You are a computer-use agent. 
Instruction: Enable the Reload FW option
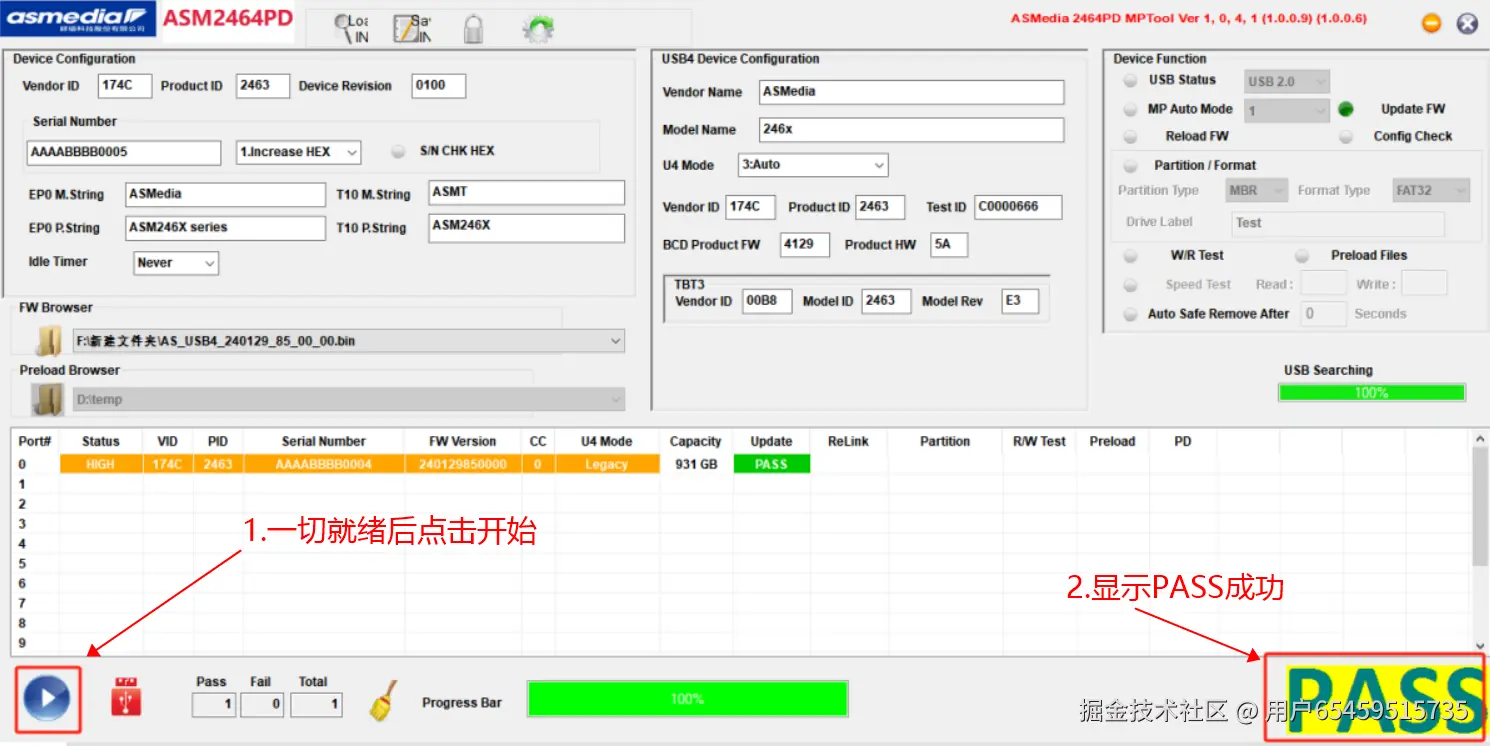(x=1130, y=136)
